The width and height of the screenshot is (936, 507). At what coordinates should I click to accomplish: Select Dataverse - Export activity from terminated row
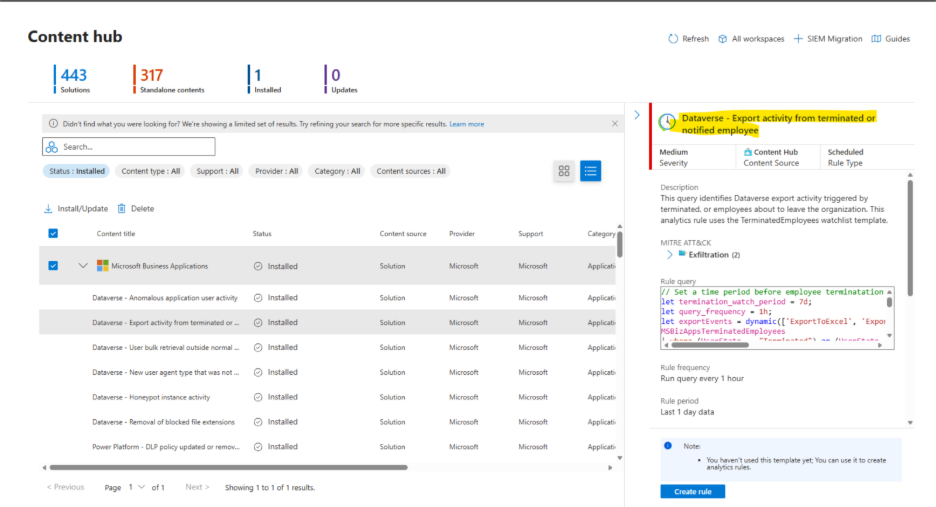point(327,322)
